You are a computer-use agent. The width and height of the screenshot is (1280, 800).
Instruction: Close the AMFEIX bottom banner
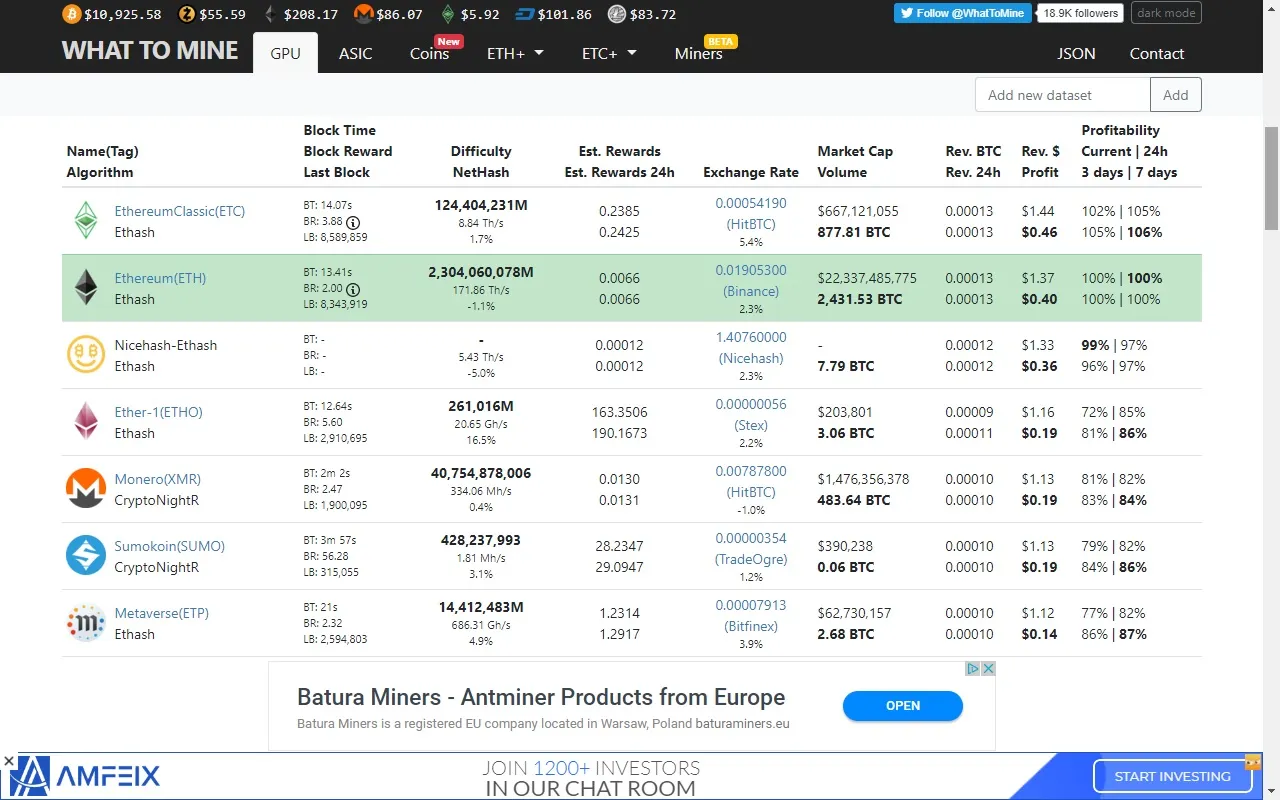coord(8,761)
